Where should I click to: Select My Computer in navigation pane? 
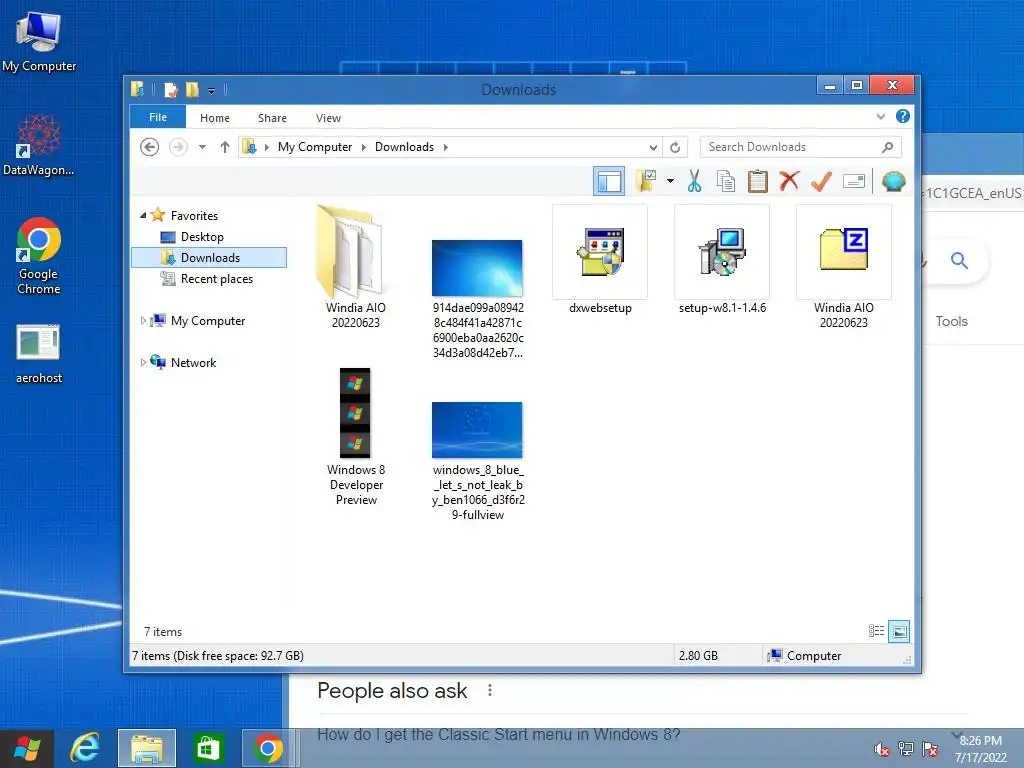pyautogui.click(x=208, y=321)
